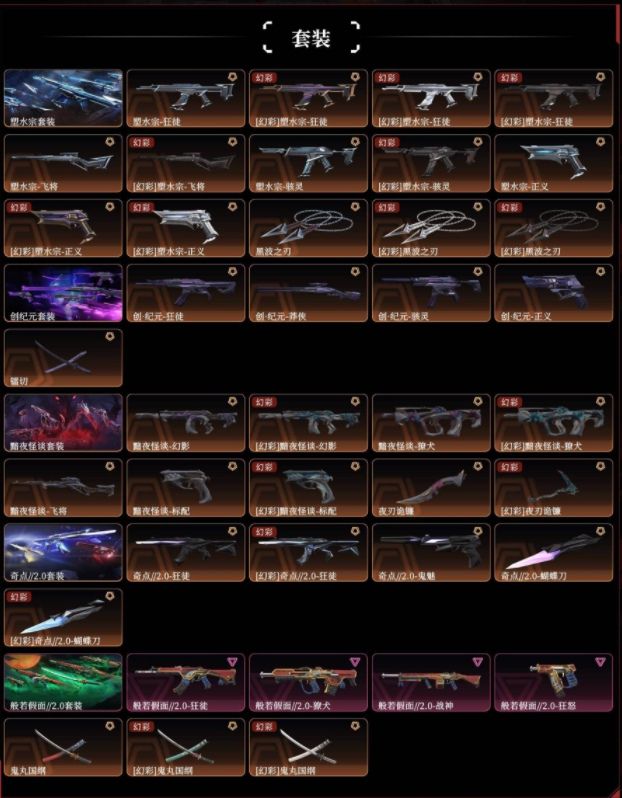
Task: Select the 奇点//2.0-鬼魅 weapon card
Action: click(x=431, y=553)
